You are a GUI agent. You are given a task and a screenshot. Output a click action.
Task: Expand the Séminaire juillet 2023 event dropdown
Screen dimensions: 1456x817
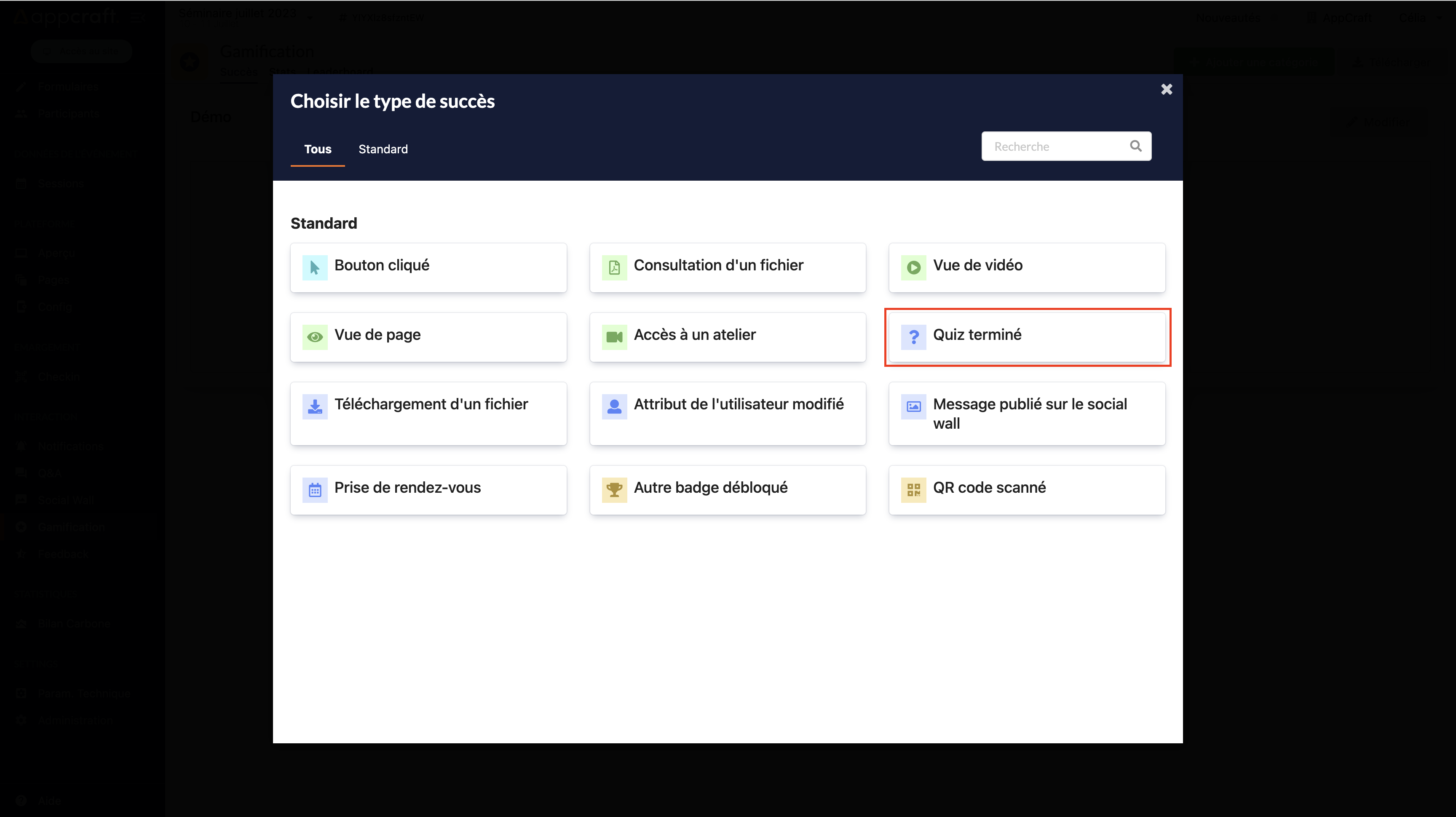(246, 16)
